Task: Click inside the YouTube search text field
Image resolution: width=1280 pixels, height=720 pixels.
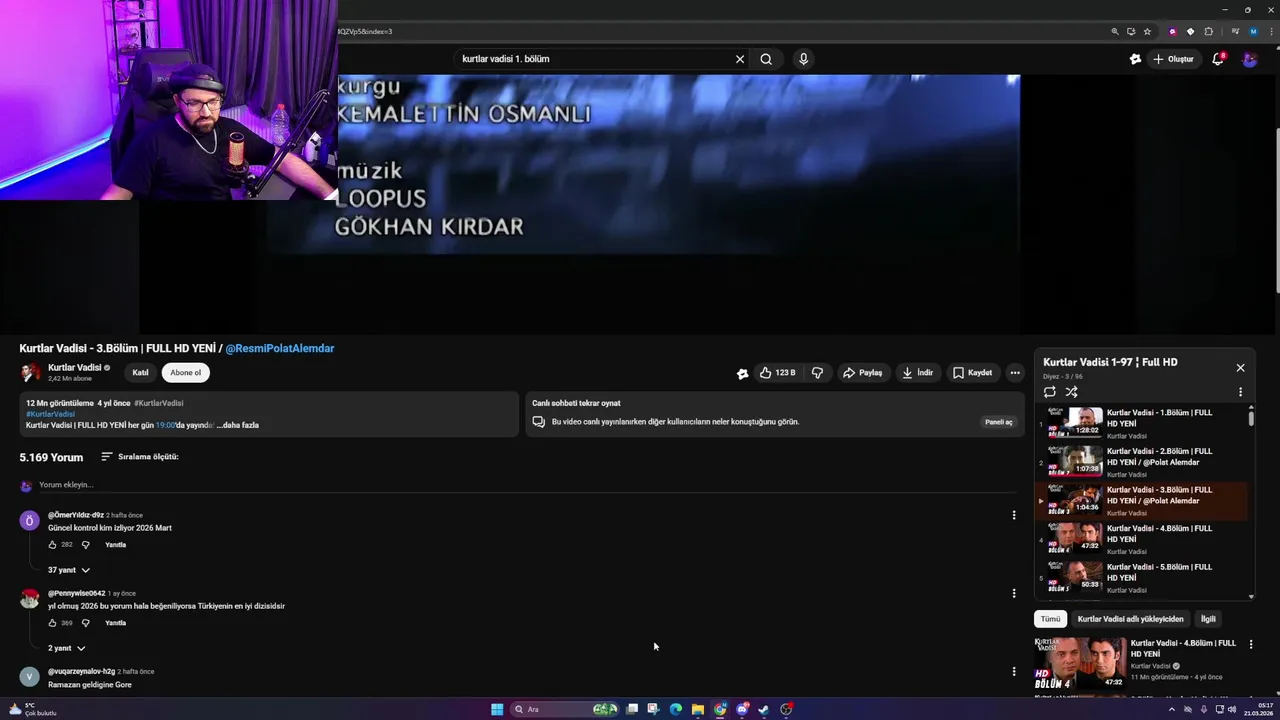Action: (x=595, y=59)
